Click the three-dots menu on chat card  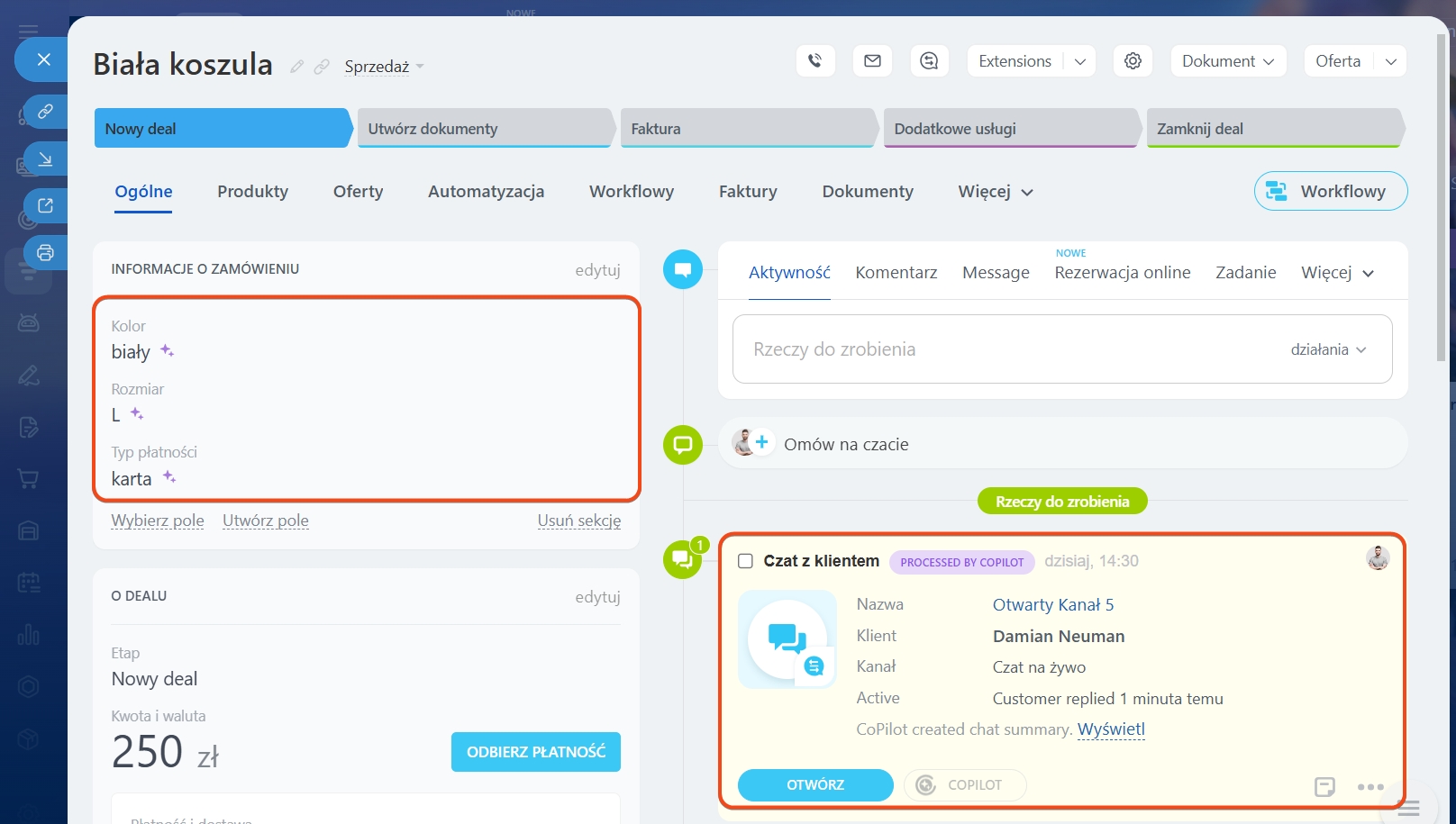point(1370,786)
